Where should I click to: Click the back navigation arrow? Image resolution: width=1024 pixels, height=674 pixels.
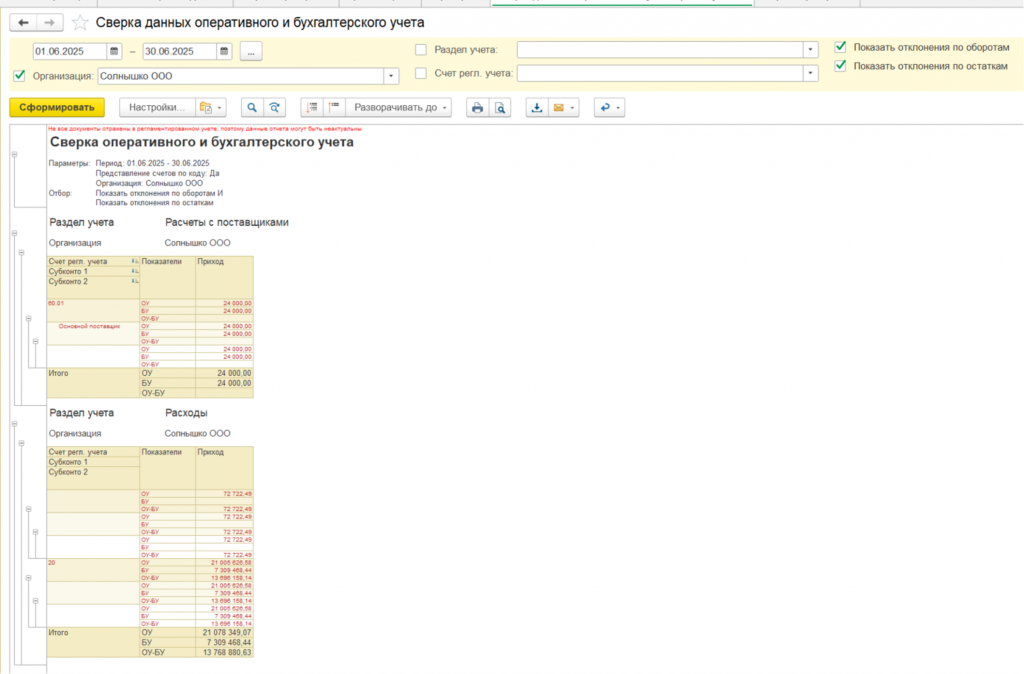(23, 22)
